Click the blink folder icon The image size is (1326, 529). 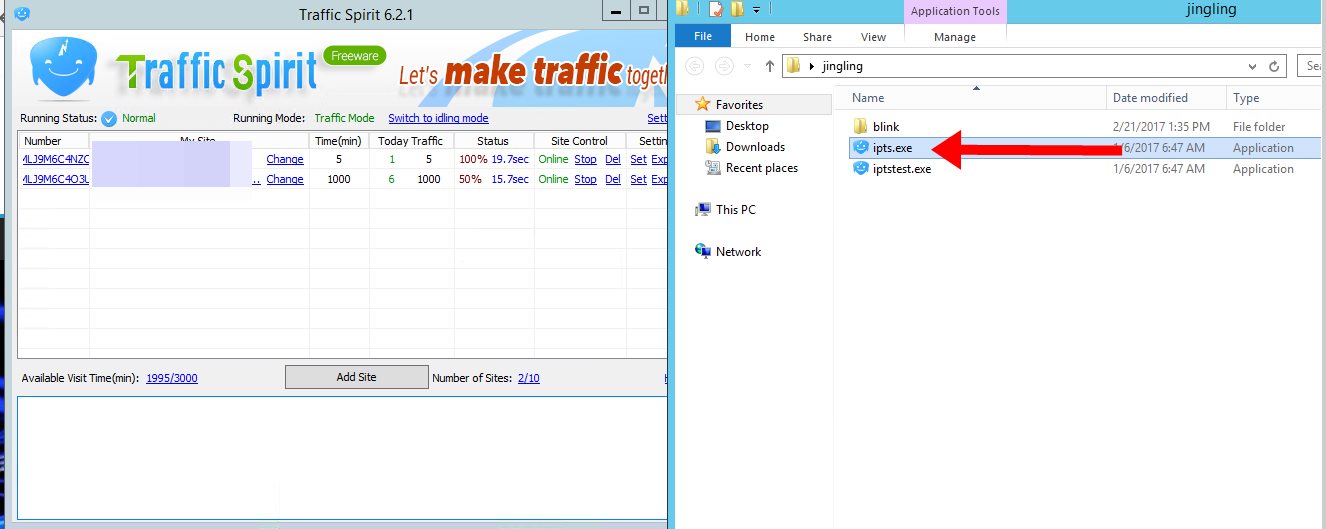[x=860, y=127]
